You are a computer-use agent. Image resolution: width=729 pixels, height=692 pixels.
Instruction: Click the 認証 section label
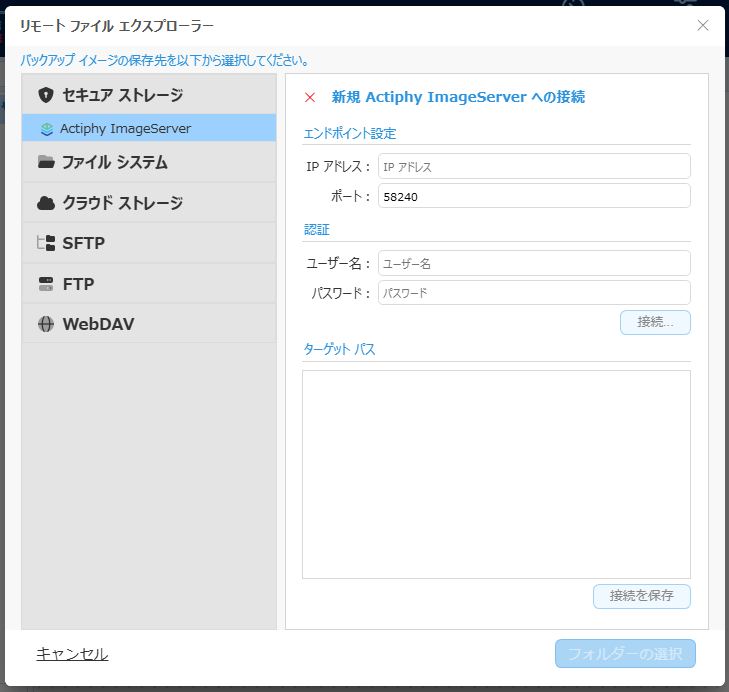click(x=317, y=230)
